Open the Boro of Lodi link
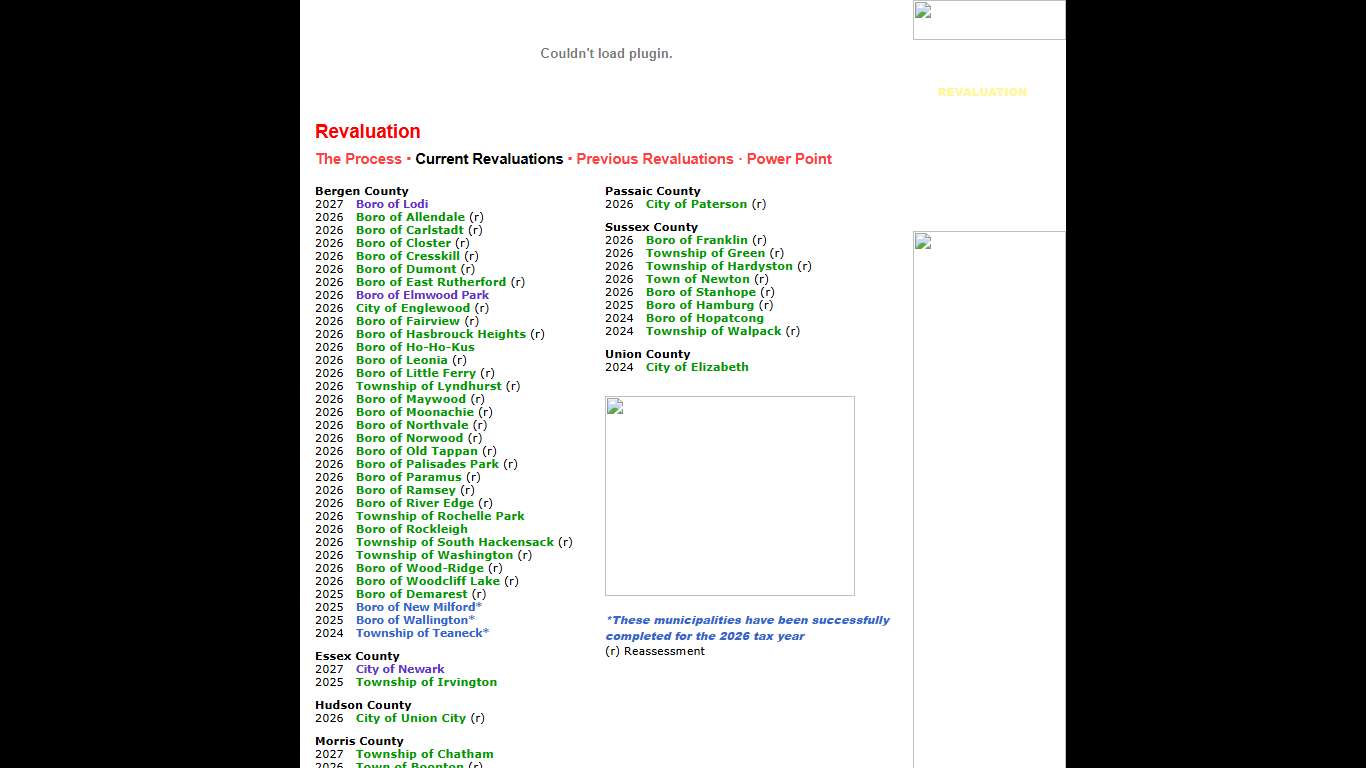 [x=392, y=204]
